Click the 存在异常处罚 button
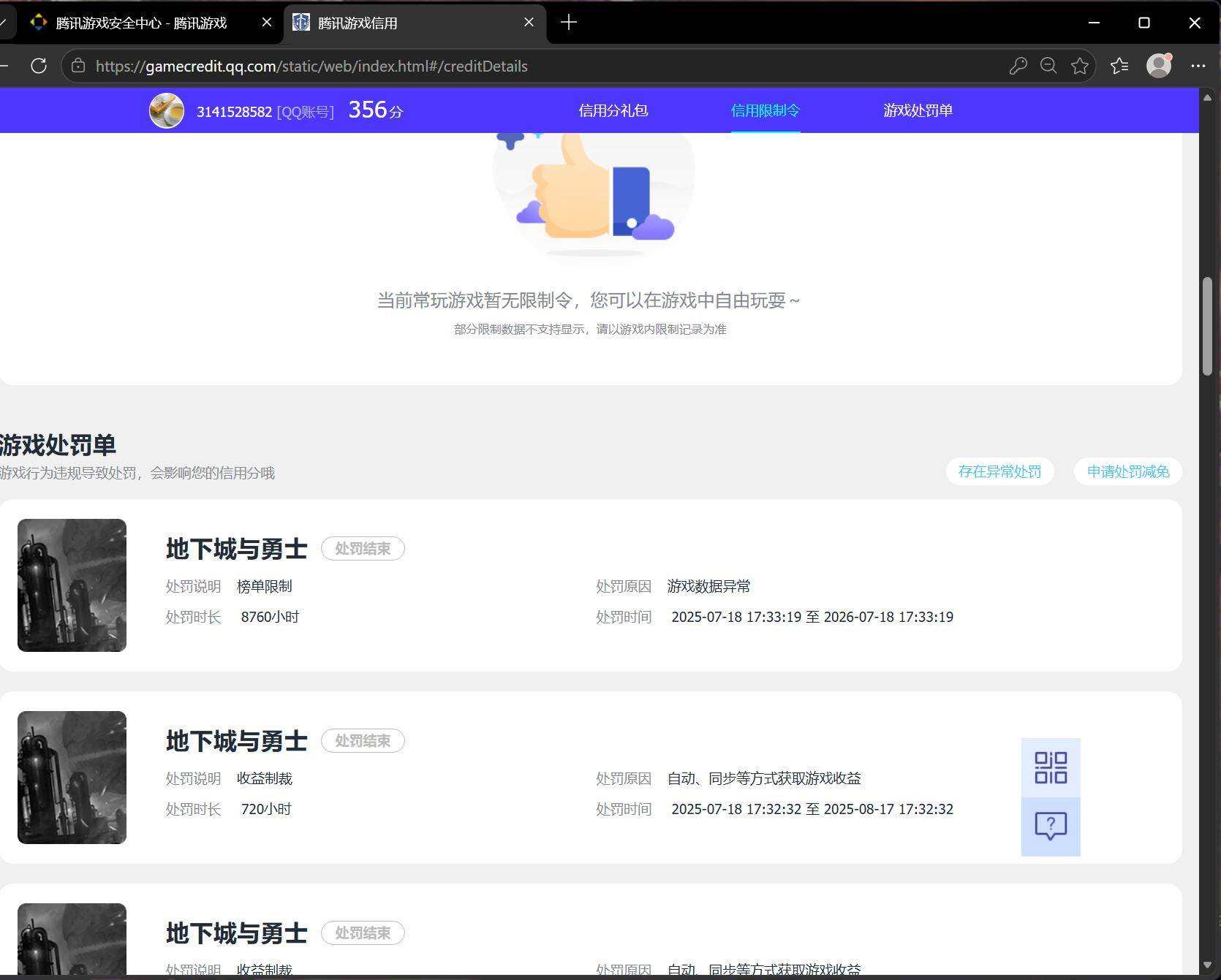 pyautogui.click(x=999, y=471)
